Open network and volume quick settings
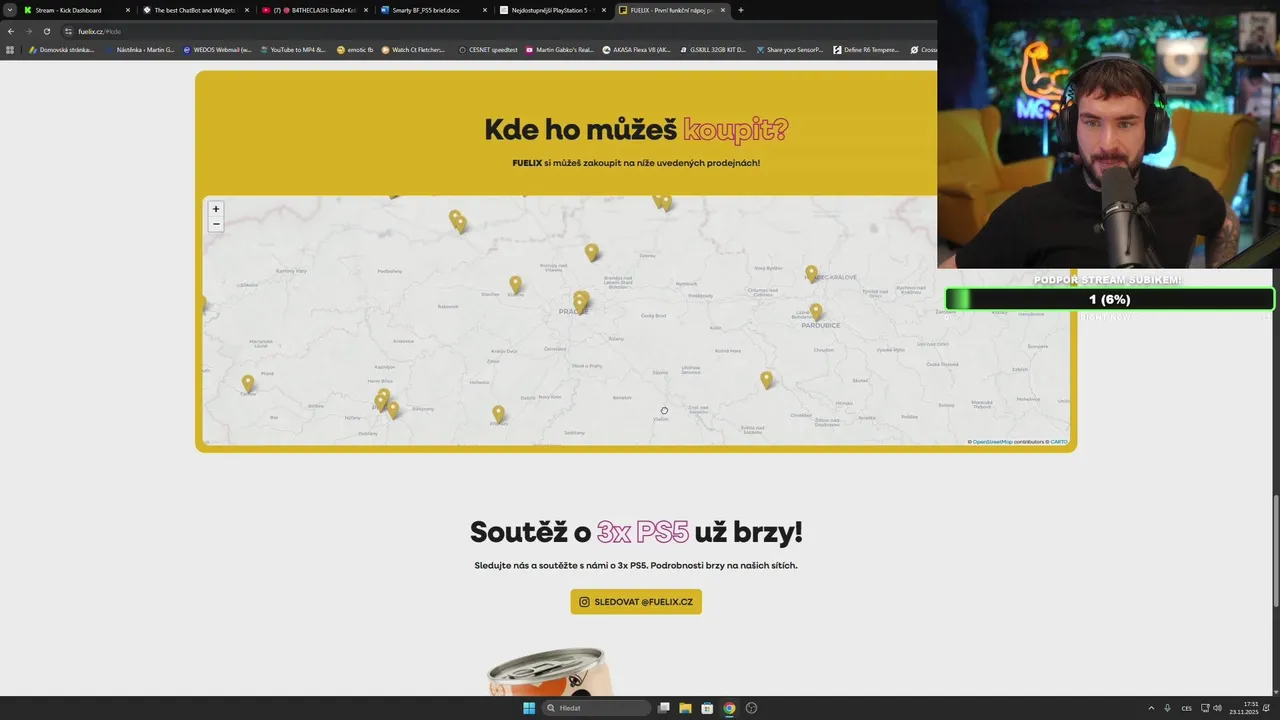The image size is (1280, 720). (x=1211, y=708)
